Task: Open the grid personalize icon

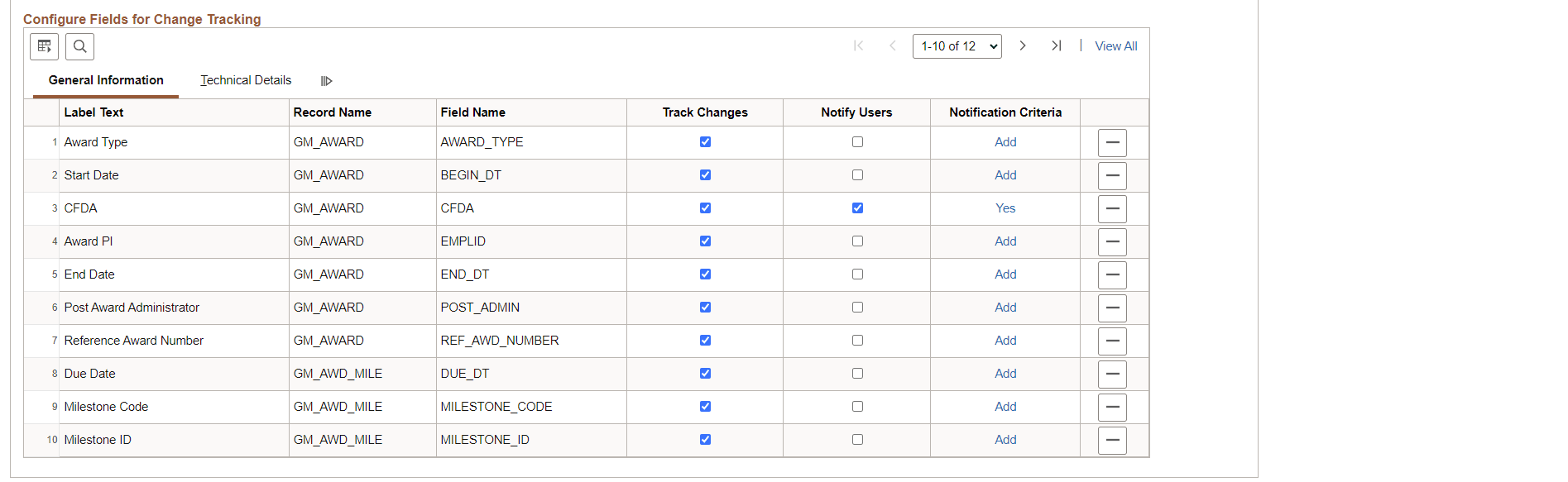Action: [44, 46]
